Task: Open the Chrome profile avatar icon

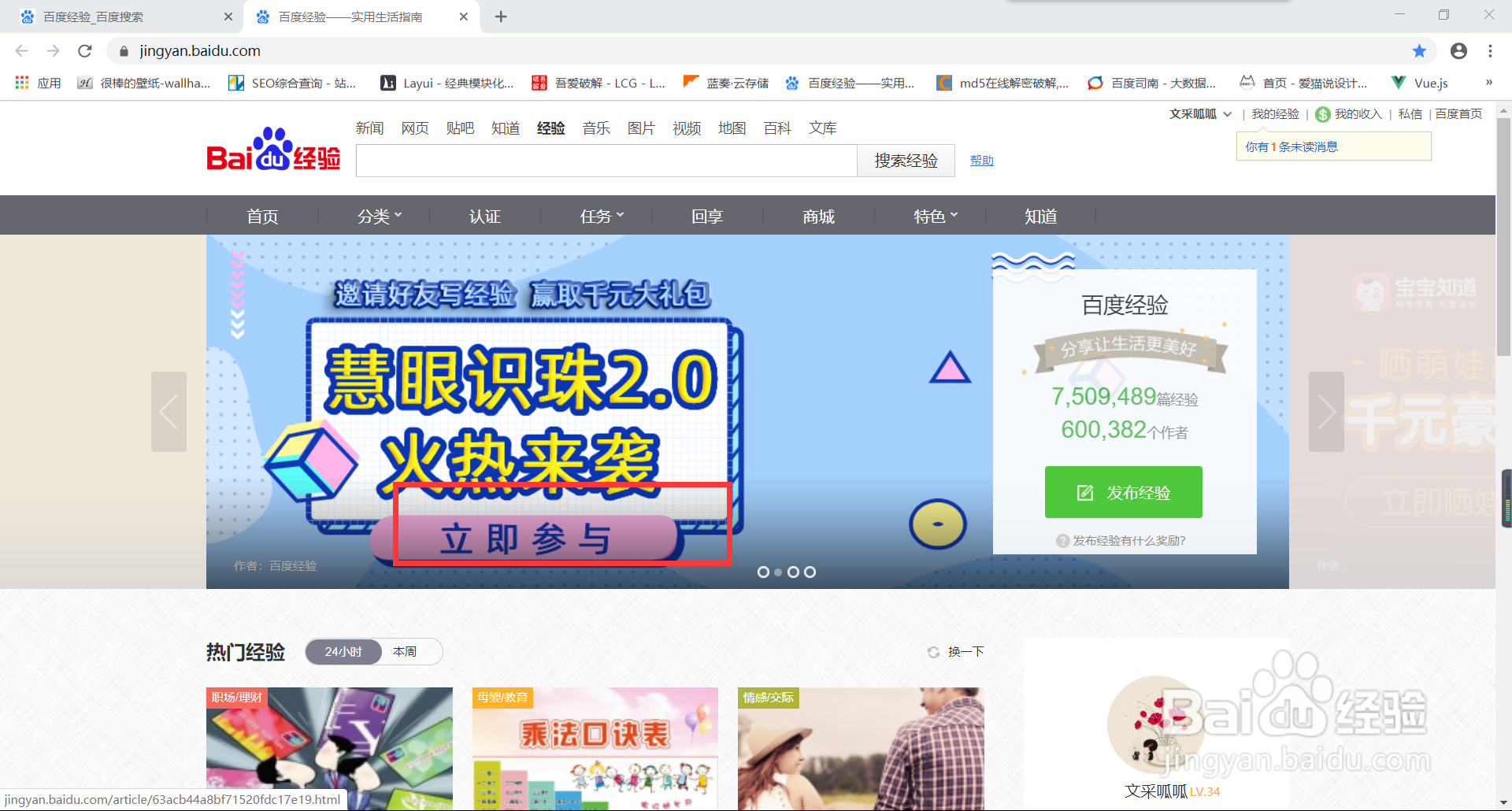Action: [1458, 50]
